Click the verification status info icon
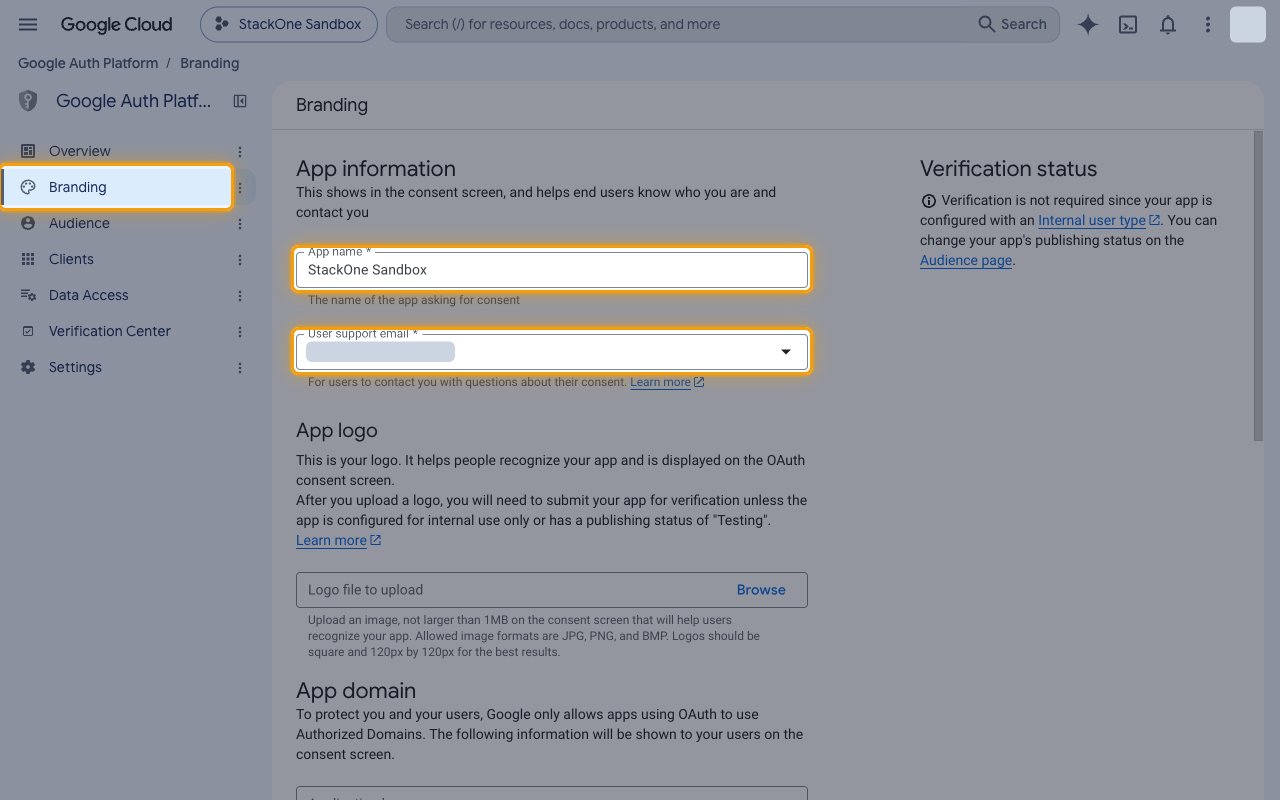1280x800 pixels. click(x=928, y=200)
